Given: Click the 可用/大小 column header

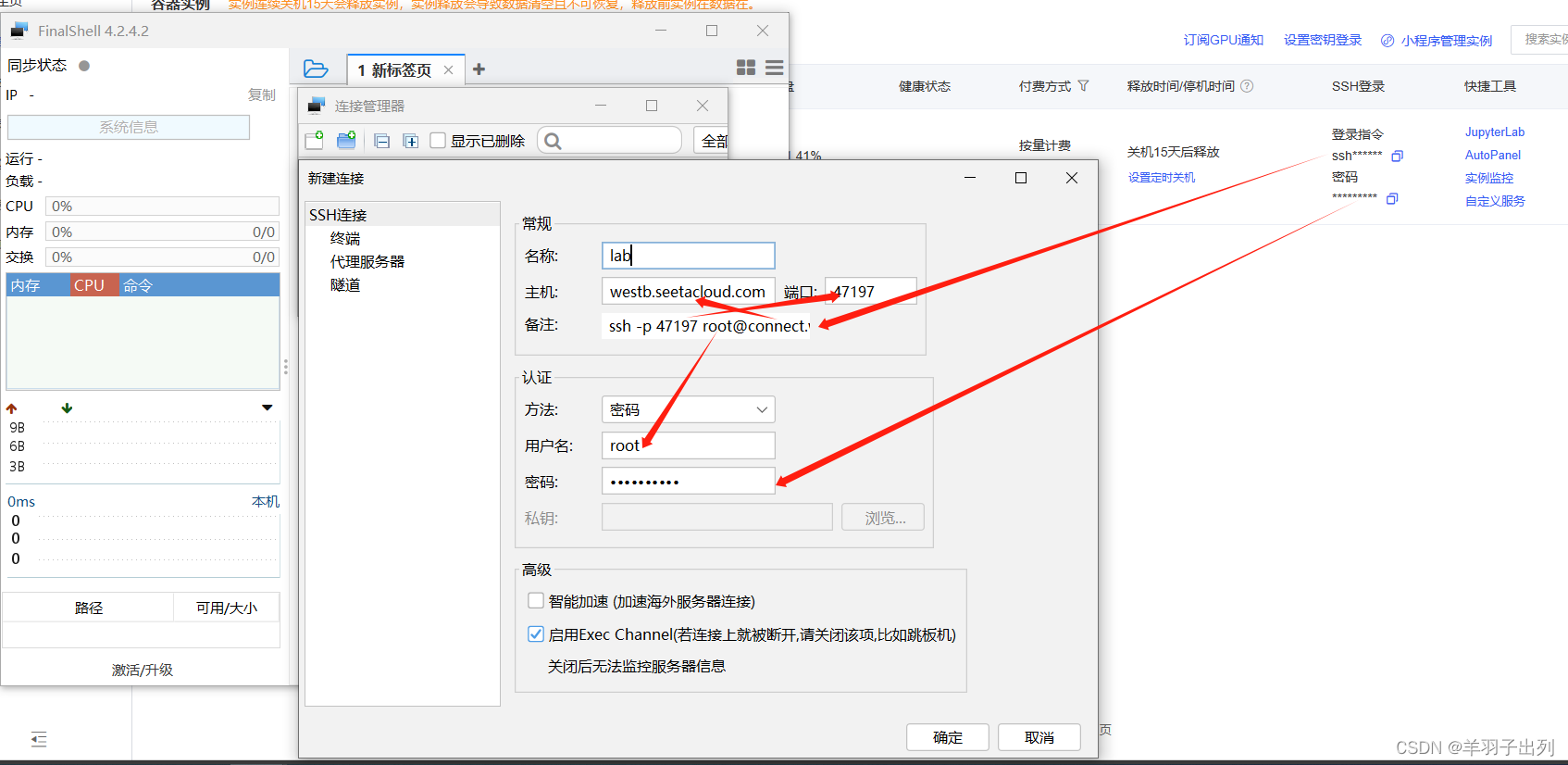Looking at the screenshot, I should 227,608.
